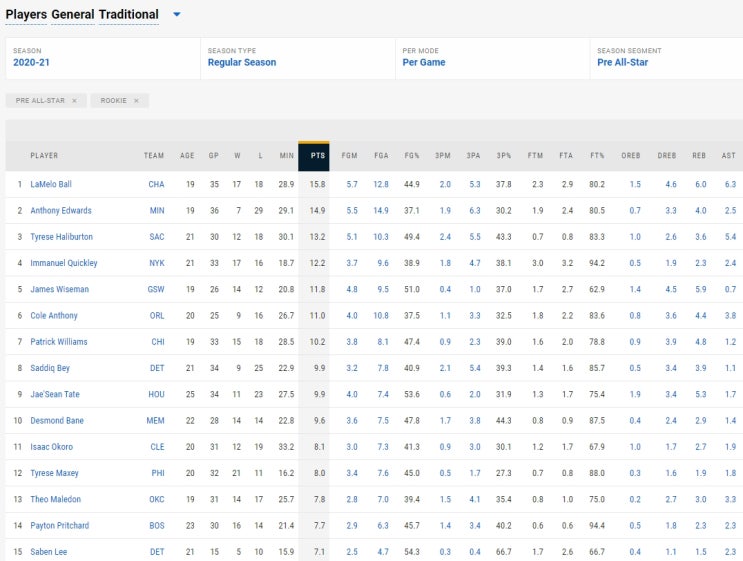Remove the PRE ALL-STAR filter chip
Image resolution: width=743 pixels, height=561 pixels.
[74, 100]
